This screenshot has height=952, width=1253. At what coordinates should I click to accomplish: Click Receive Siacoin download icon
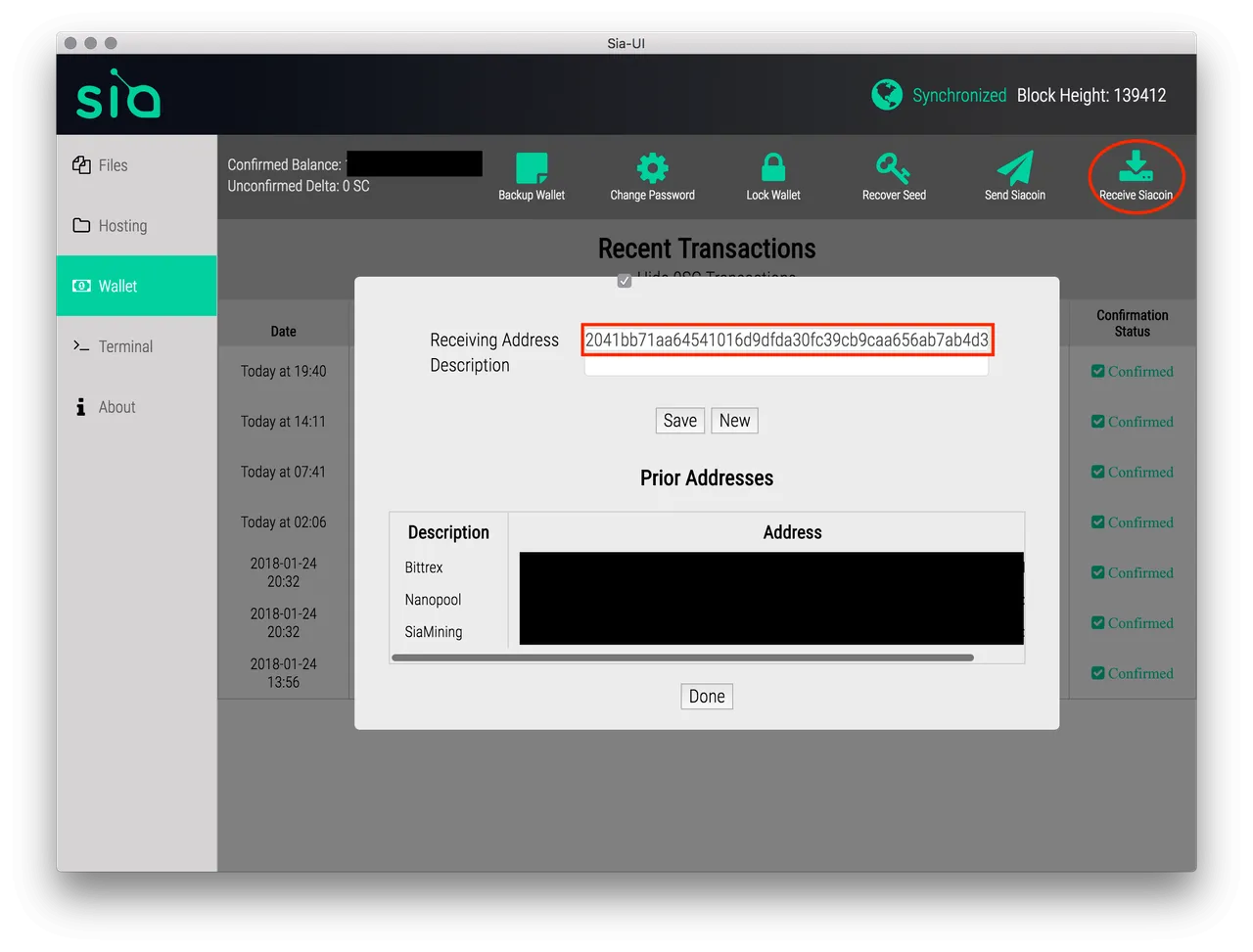coord(1136,166)
